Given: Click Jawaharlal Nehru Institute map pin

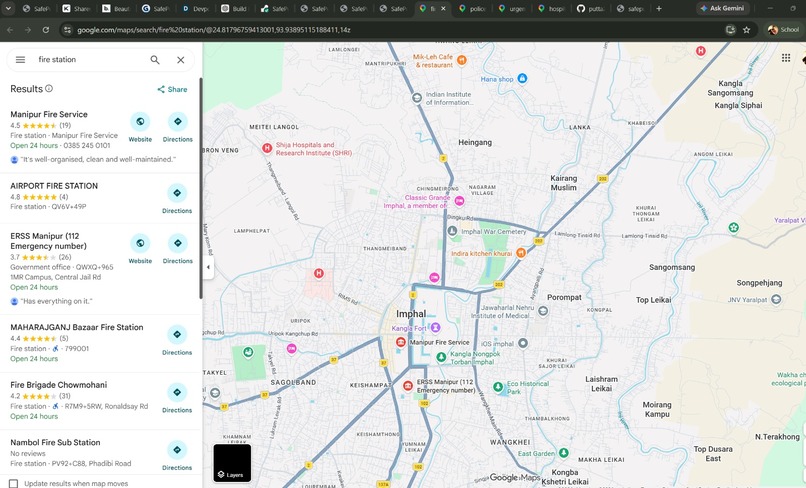Looking at the screenshot, I should (543, 311).
